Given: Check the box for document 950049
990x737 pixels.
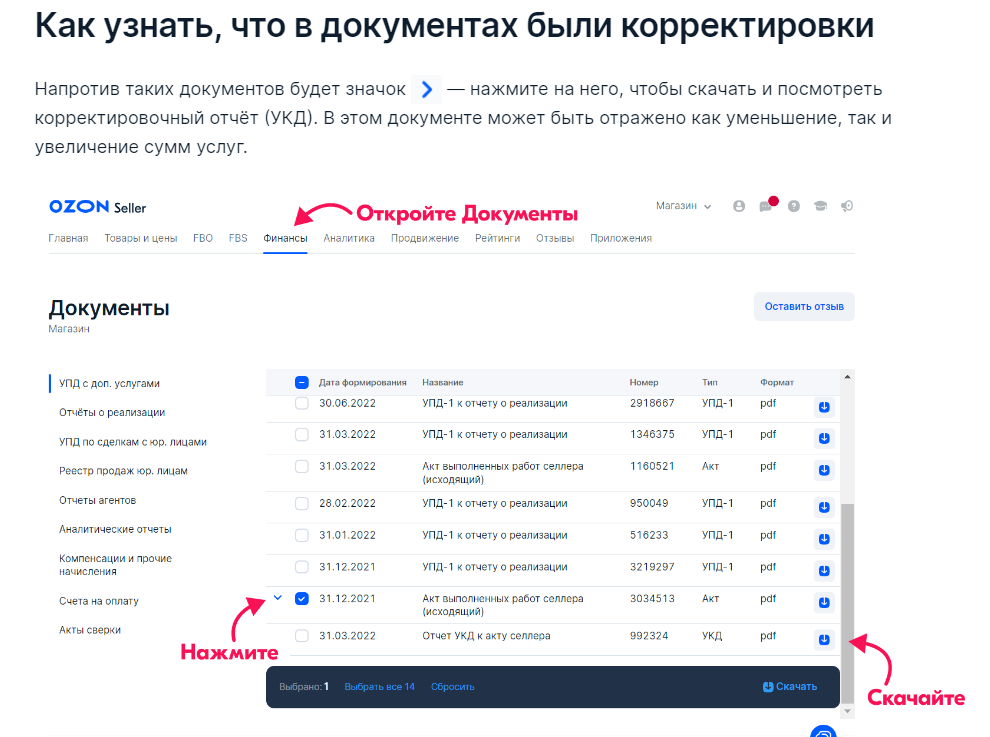Looking at the screenshot, I should (302, 503).
